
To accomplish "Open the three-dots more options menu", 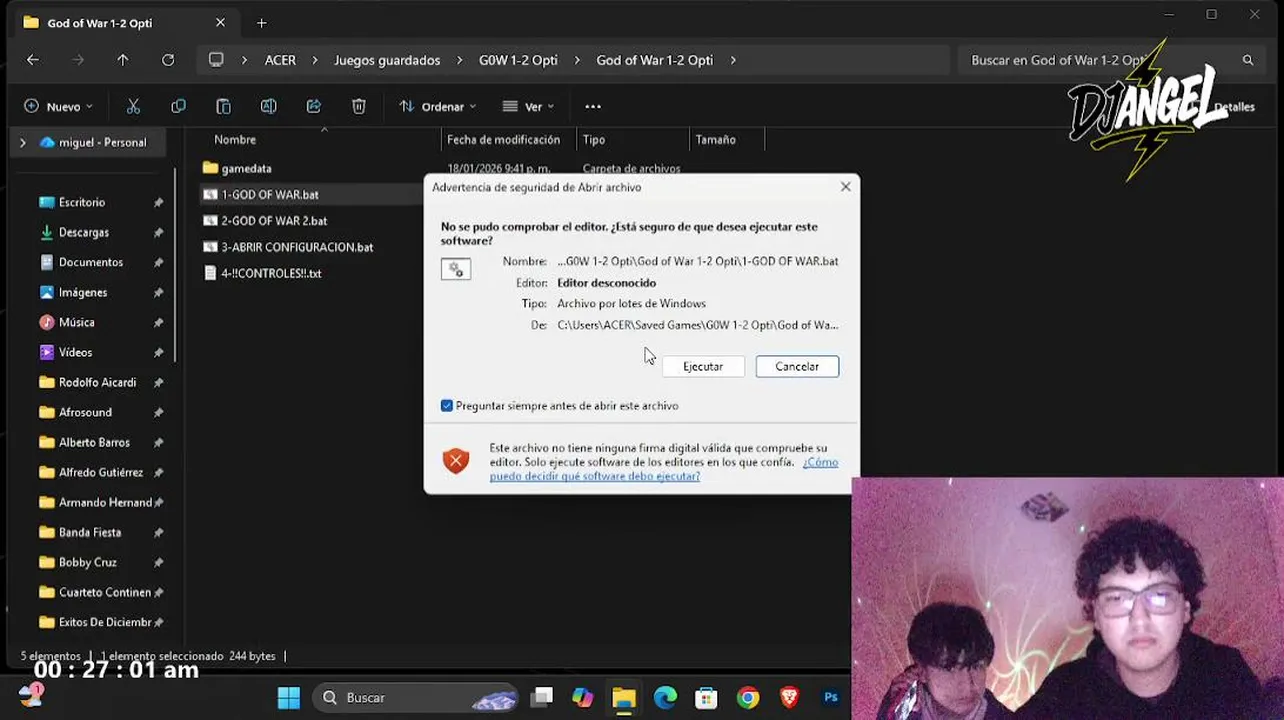I will pos(593,106).
